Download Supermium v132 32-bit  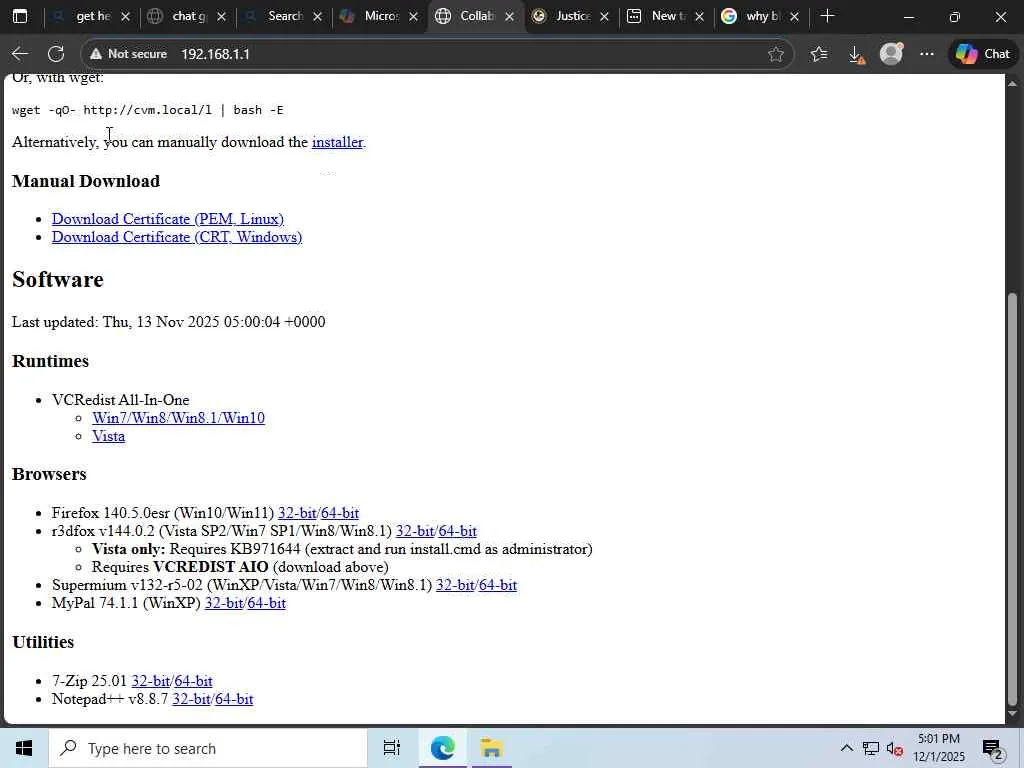[x=455, y=585]
